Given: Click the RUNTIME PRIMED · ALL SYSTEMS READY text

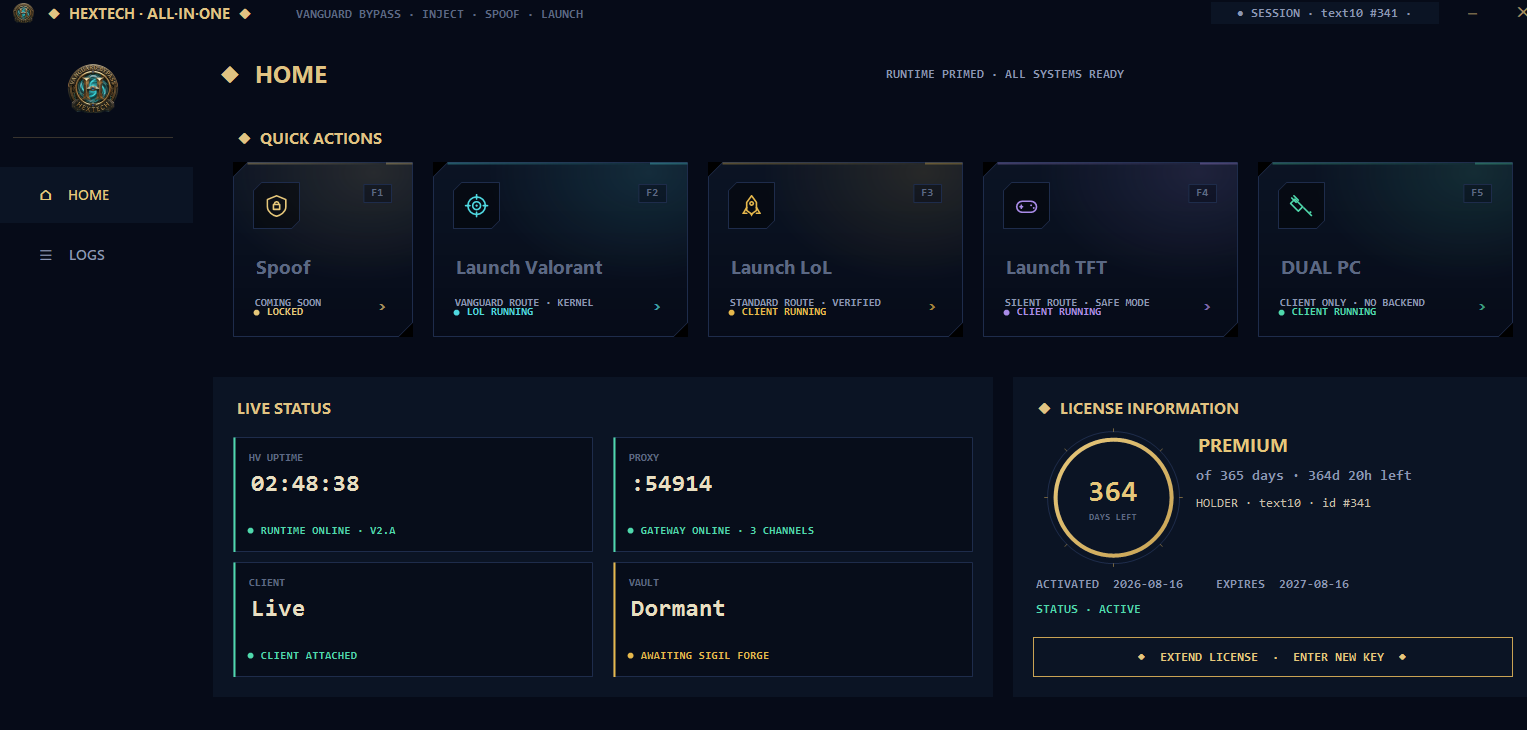Looking at the screenshot, I should (x=1005, y=74).
